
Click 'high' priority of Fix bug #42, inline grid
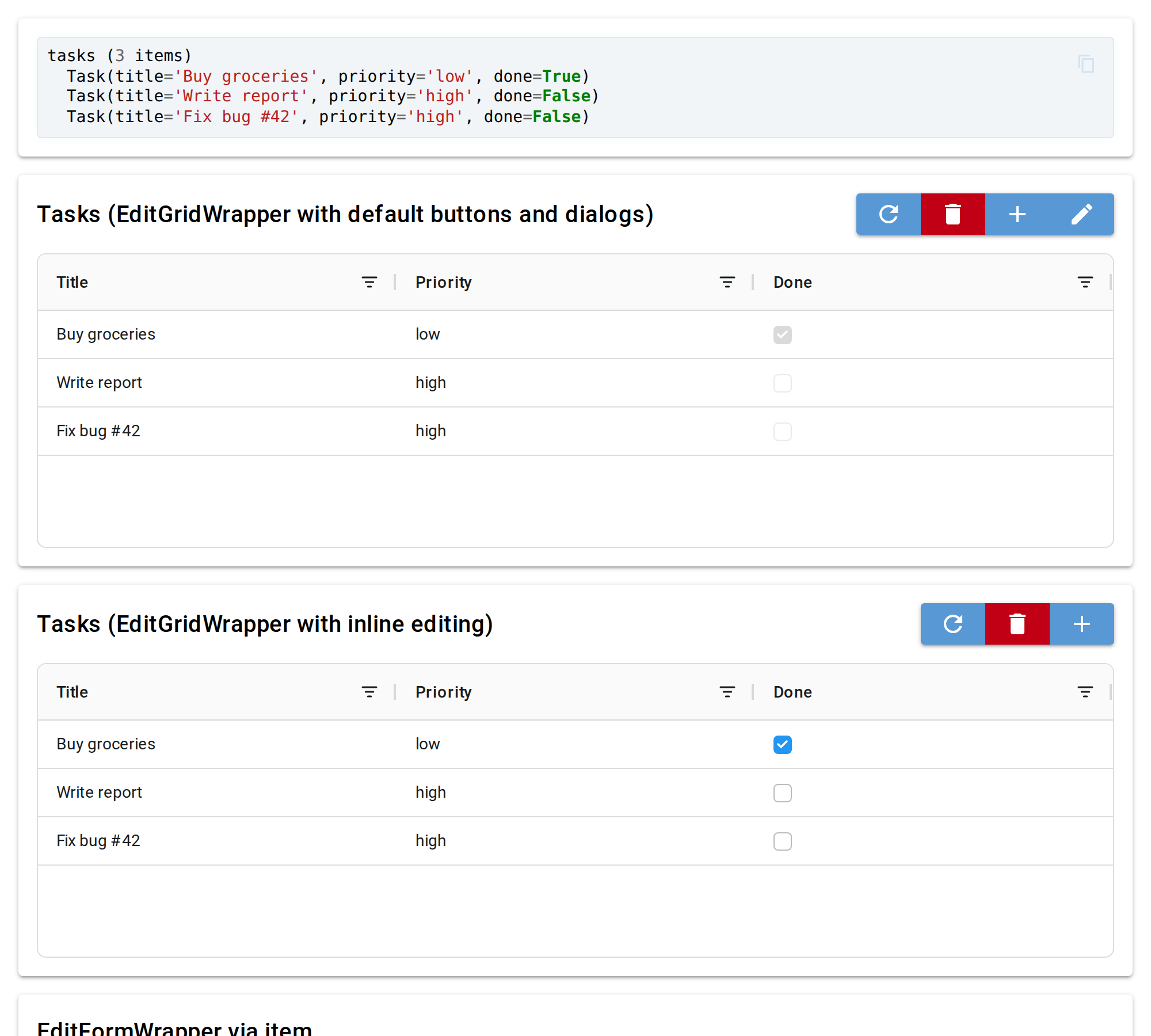[575, 841]
